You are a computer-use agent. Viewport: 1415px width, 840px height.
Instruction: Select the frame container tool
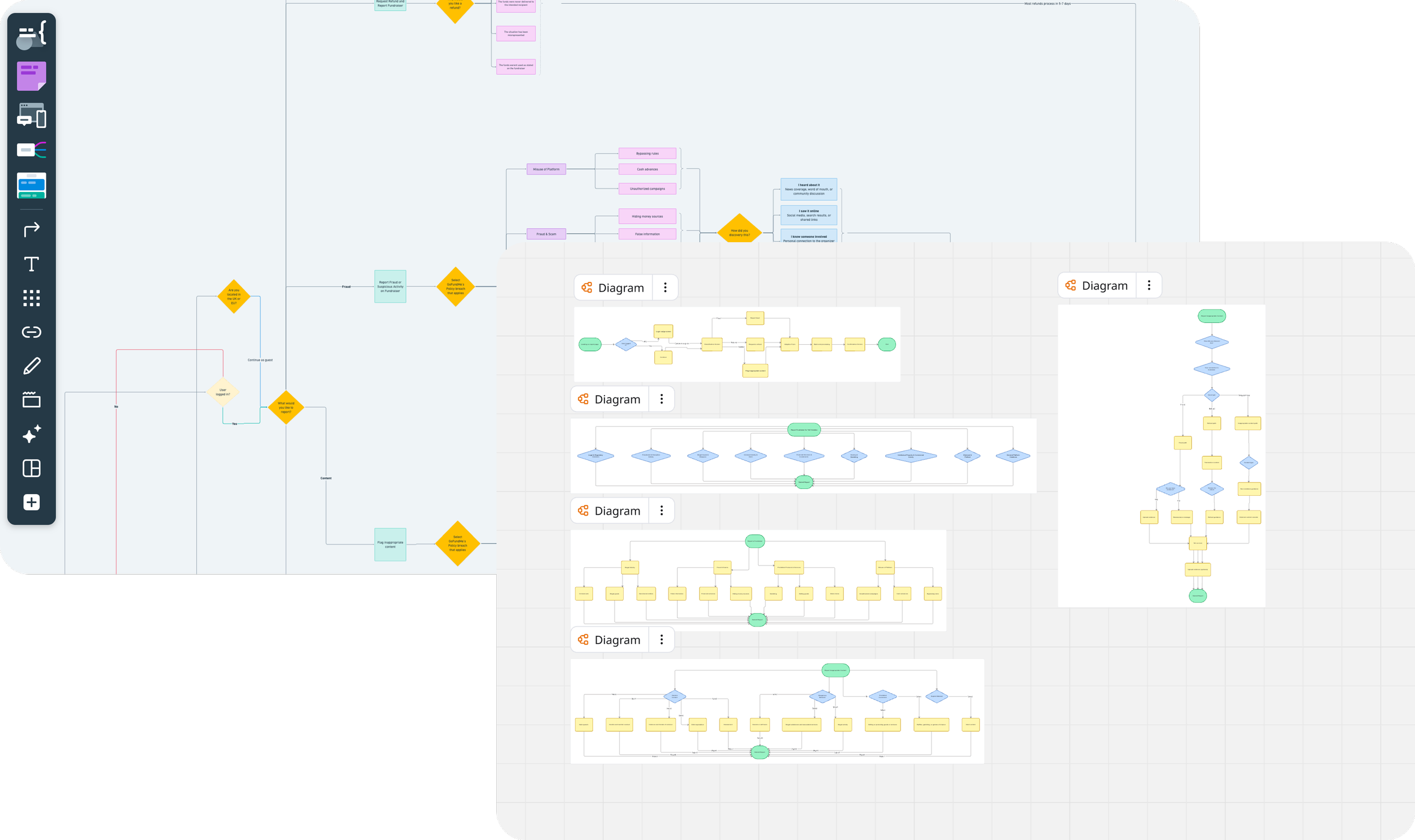(x=31, y=400)
